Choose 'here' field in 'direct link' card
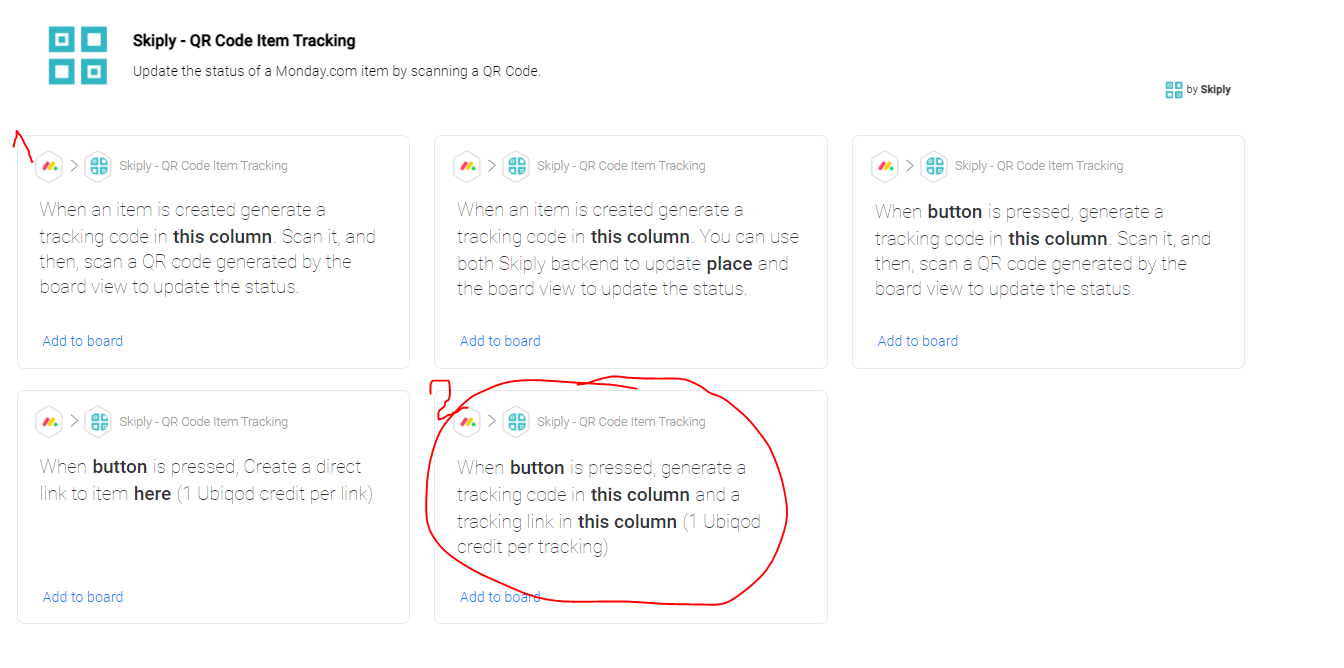 pyautogui.click(x=152, y=494)
